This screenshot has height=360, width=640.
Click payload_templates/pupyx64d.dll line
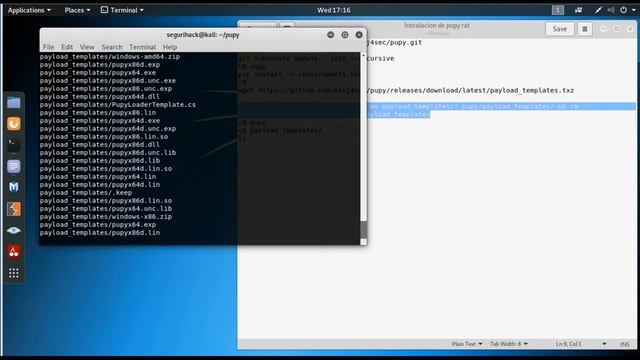pos(100,97)
